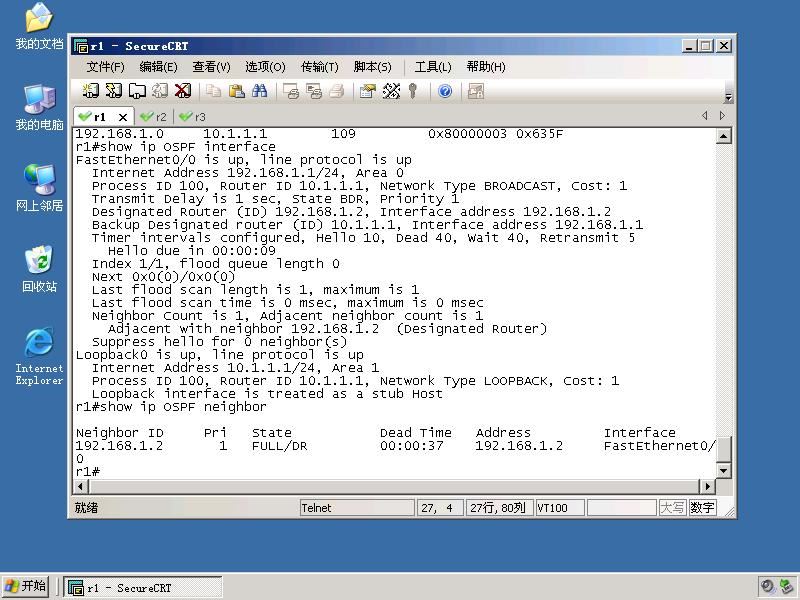The image size is (800, 600).
Task: Open the 编辑(E) menu
Action: [x=158, y=67]
